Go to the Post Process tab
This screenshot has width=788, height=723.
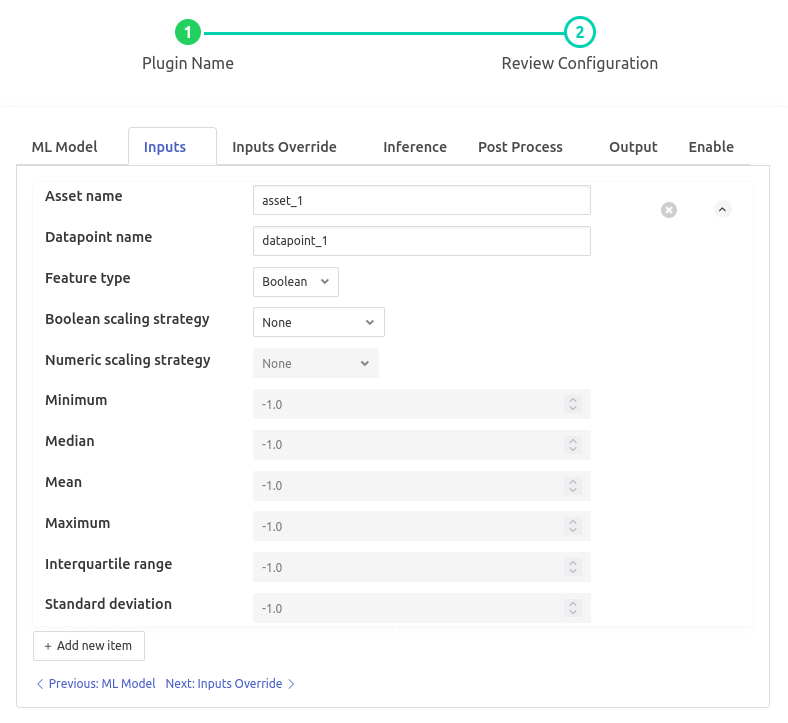click(520, 147)
